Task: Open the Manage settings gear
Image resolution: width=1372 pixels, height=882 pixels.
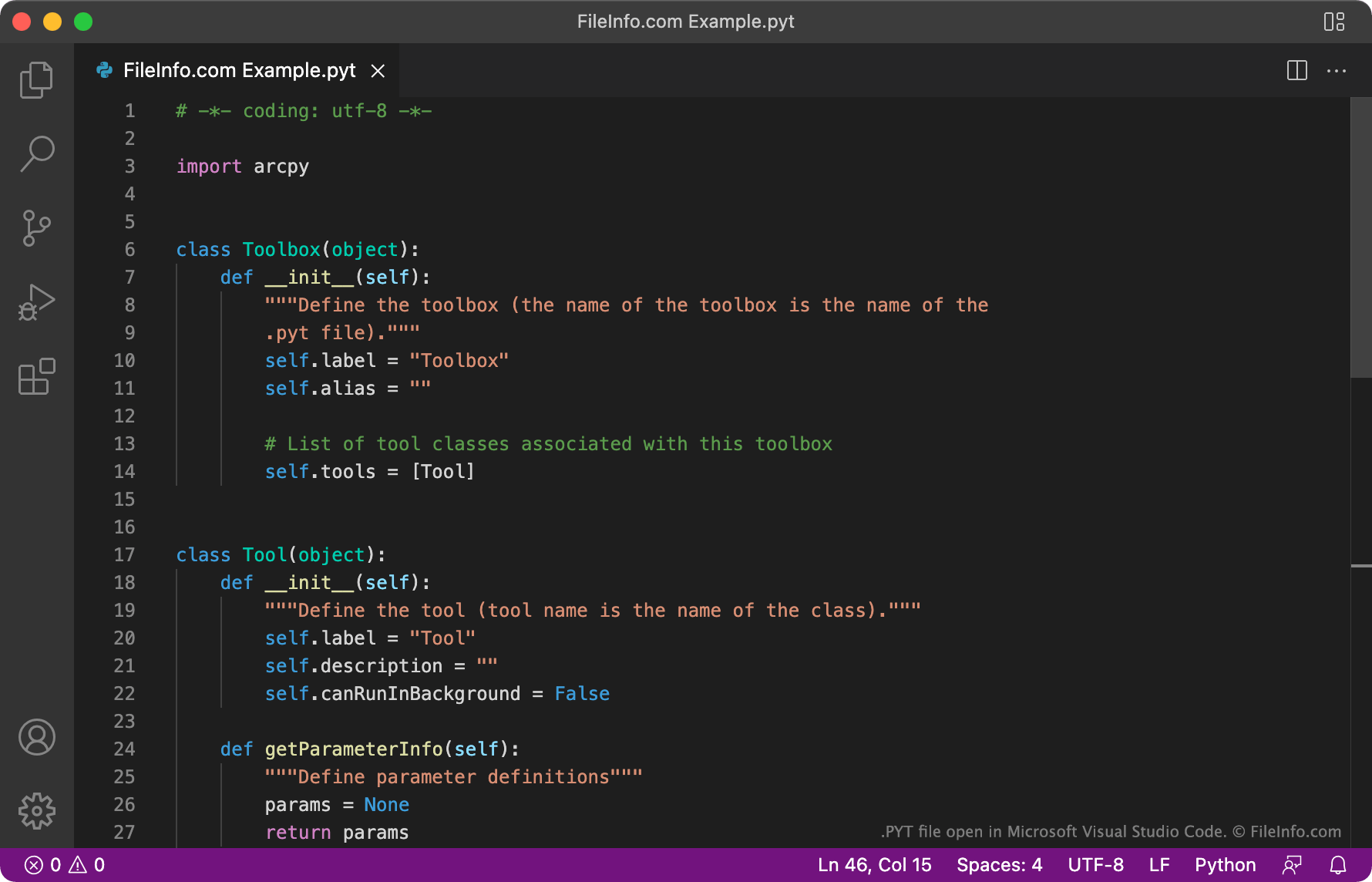Action: [36, 811]
